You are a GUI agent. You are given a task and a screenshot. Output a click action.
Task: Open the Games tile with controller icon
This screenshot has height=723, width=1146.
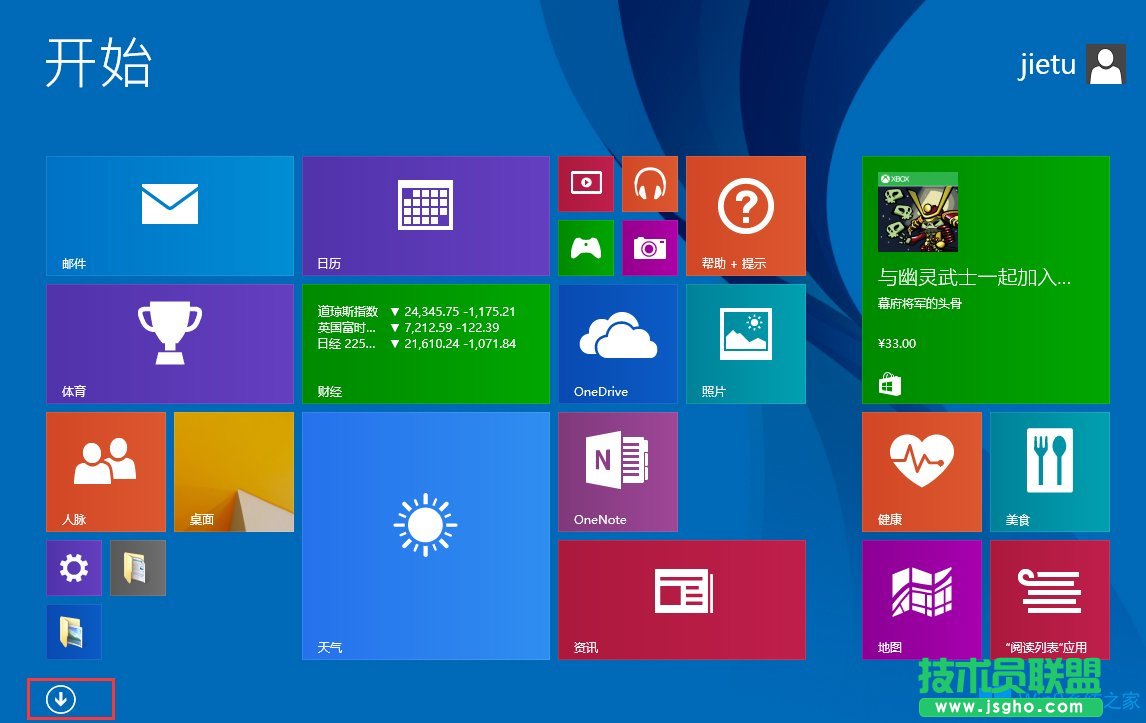coord(585,248)
